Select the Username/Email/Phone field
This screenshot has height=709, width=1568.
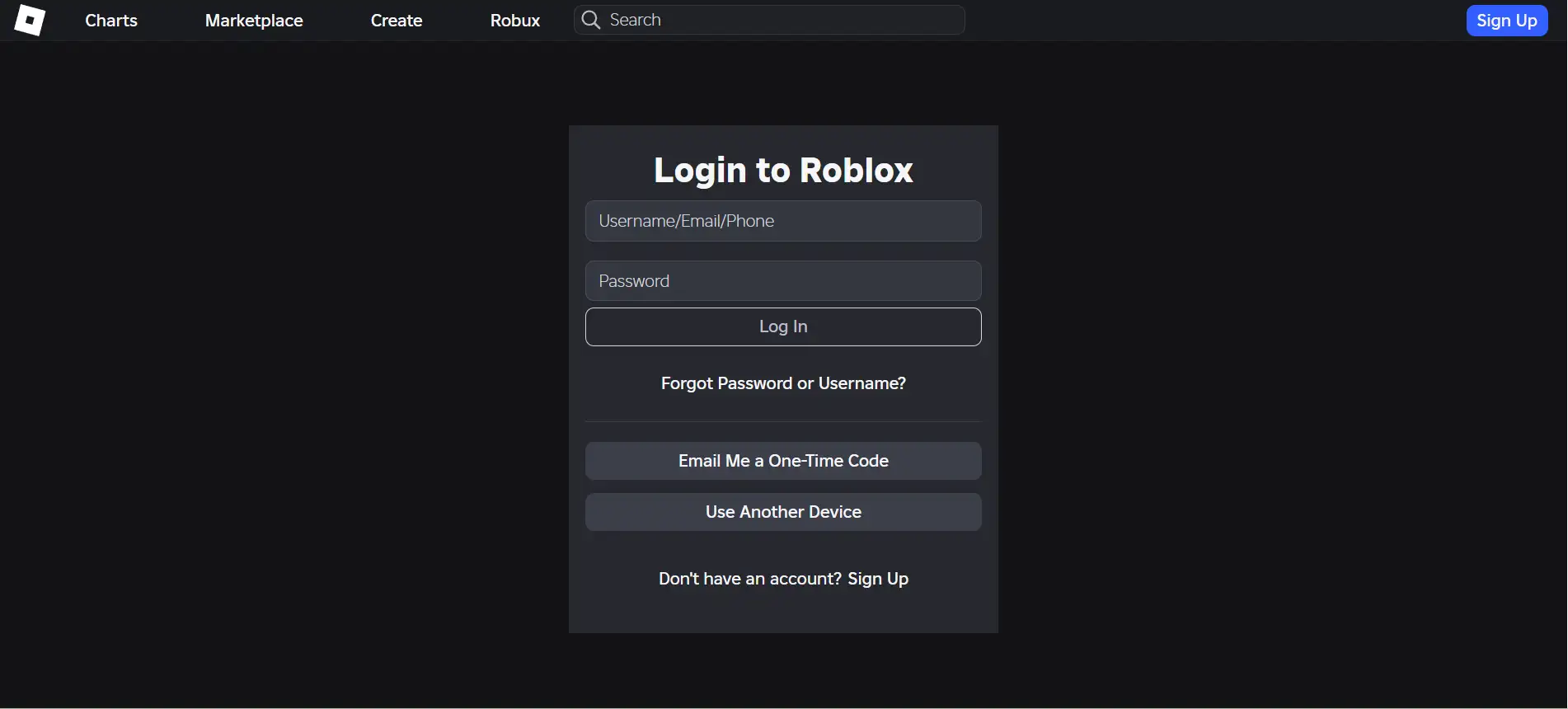click(x=783, y=221)
